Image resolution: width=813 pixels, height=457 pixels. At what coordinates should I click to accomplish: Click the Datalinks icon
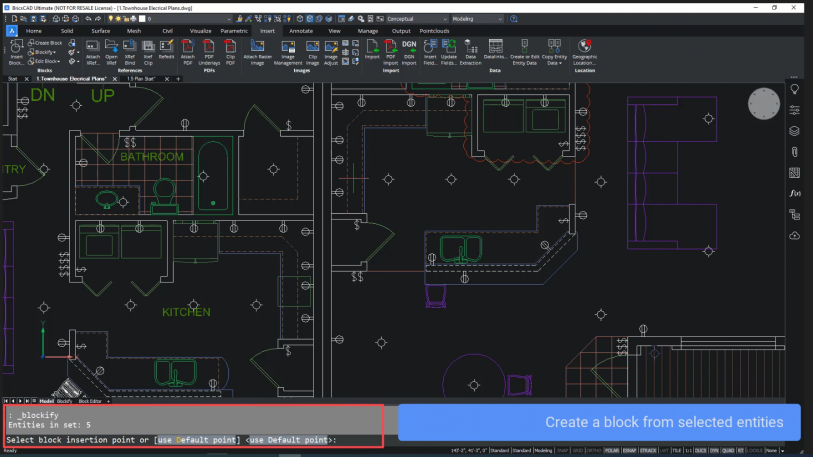point(495,50)
